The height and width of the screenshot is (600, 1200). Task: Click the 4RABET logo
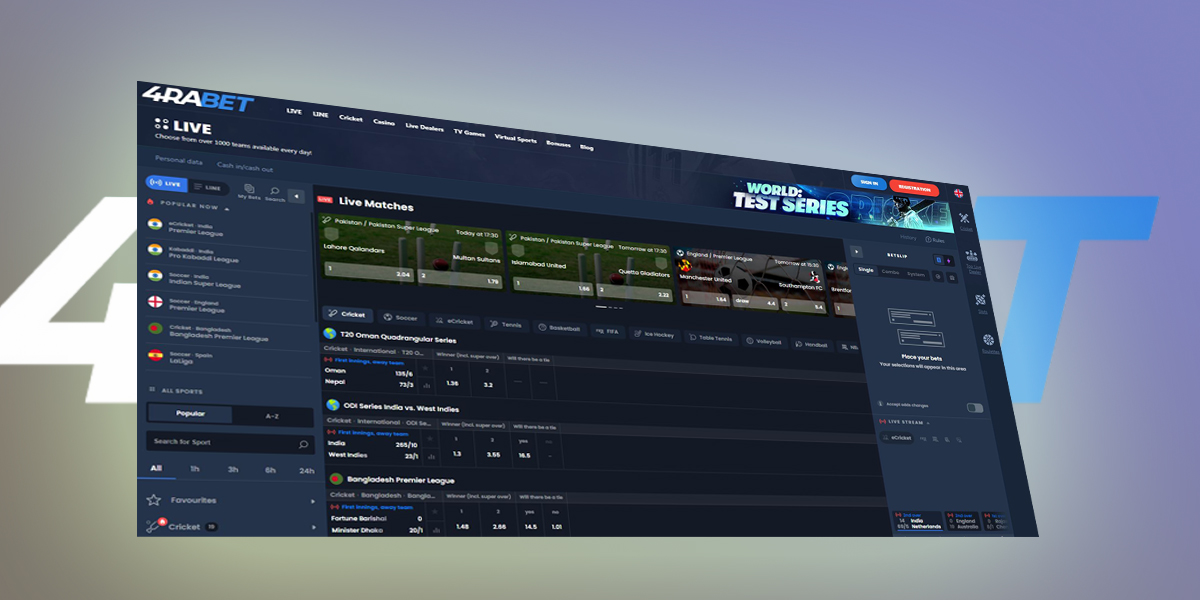pyautogui.click(x=196, y=100)
